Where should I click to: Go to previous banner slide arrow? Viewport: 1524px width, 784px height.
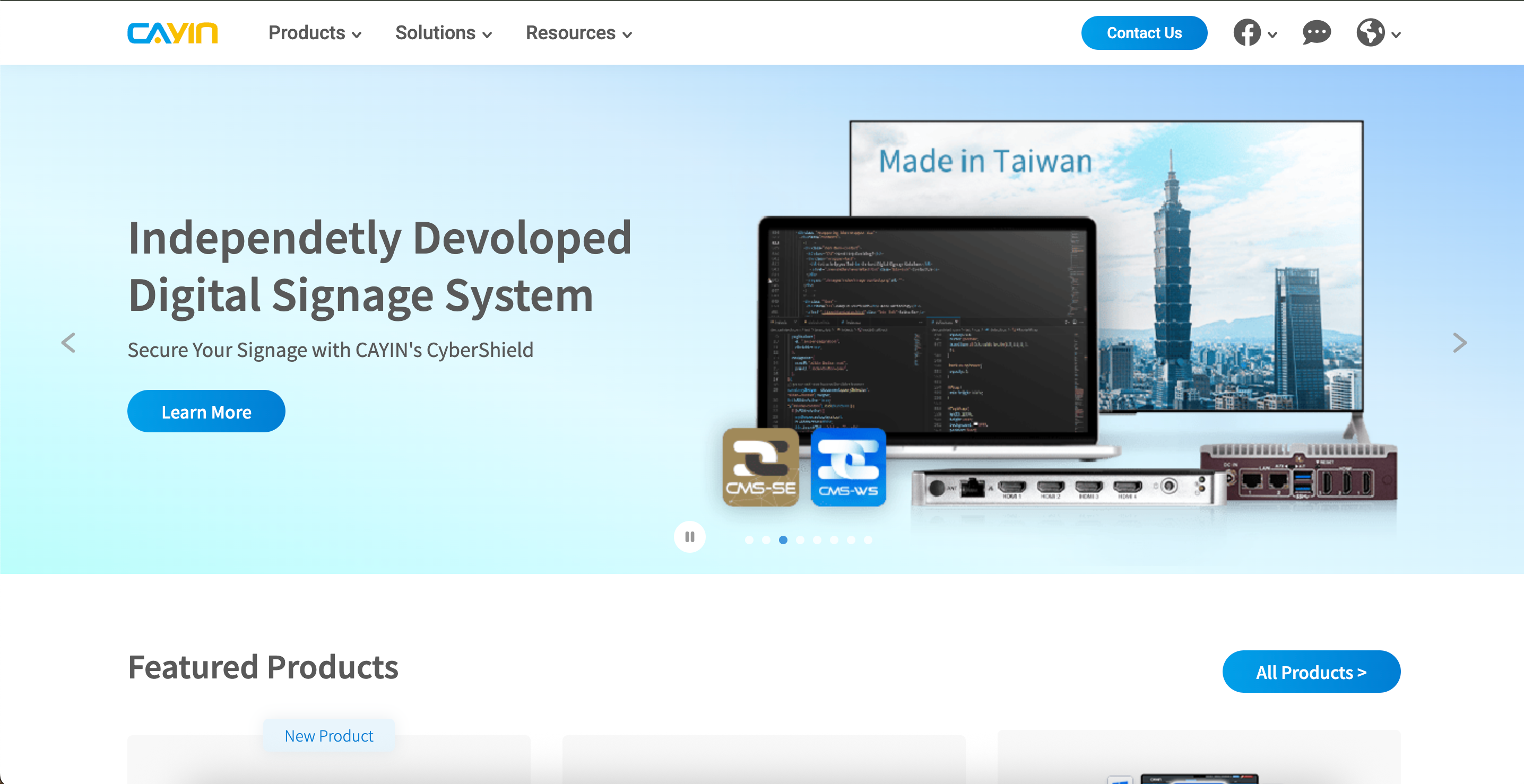(68, 342)
